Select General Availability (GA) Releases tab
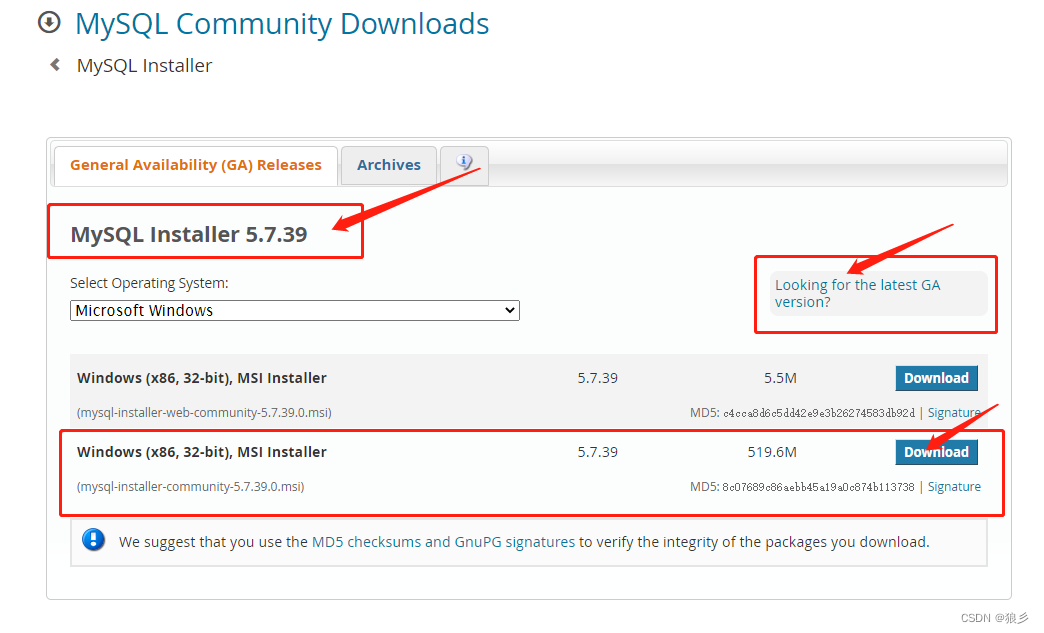1044x633 pixels. tap(196, 165)
